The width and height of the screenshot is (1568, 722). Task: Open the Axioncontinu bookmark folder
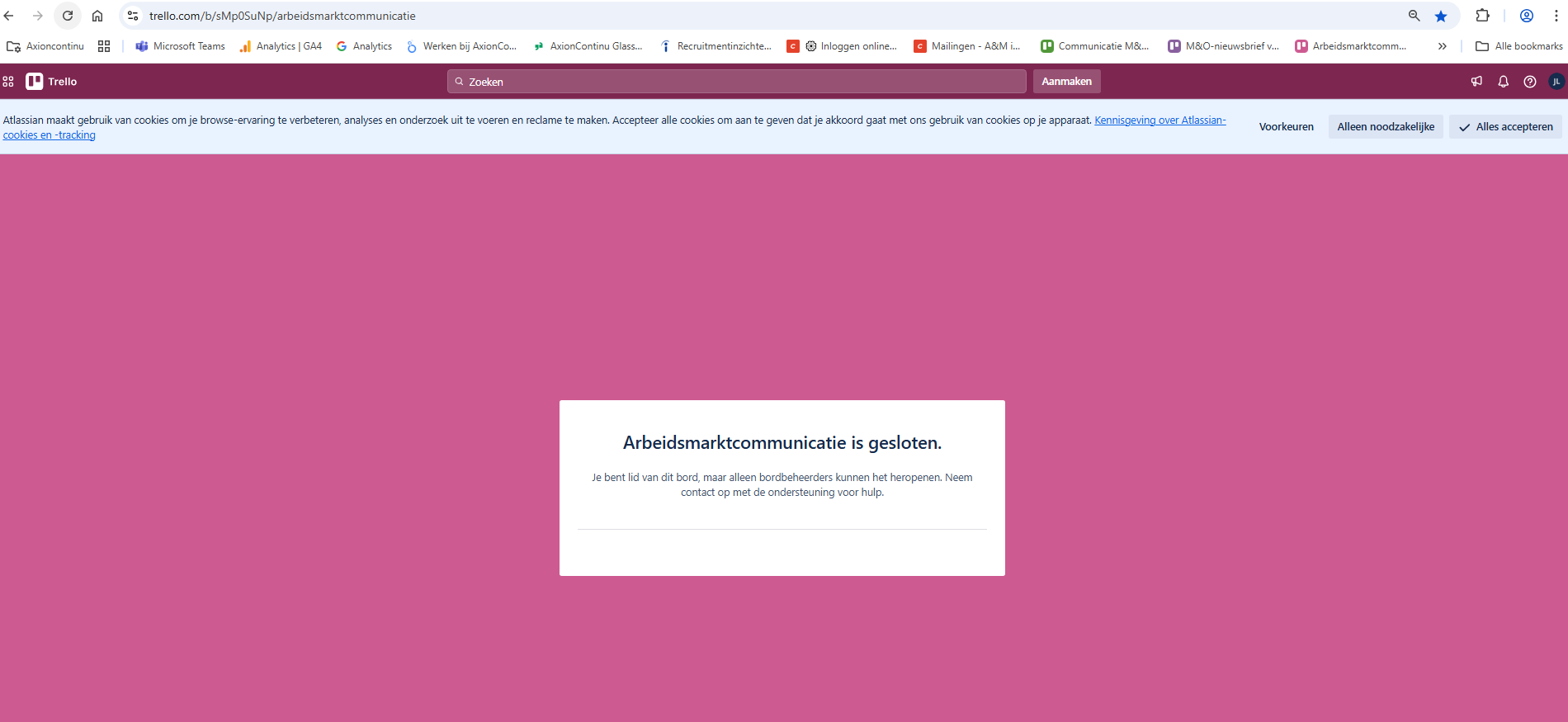click(x=45, y=46)
